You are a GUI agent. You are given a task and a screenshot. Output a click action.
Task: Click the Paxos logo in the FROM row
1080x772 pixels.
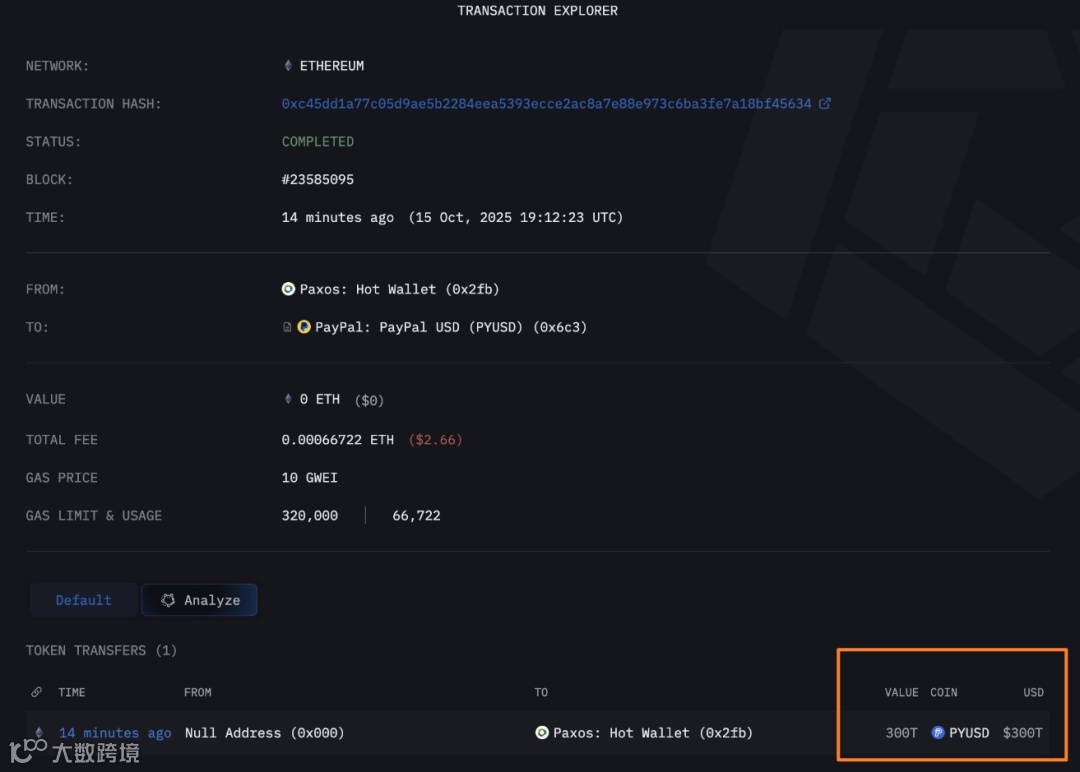click(x=289, y=289)
